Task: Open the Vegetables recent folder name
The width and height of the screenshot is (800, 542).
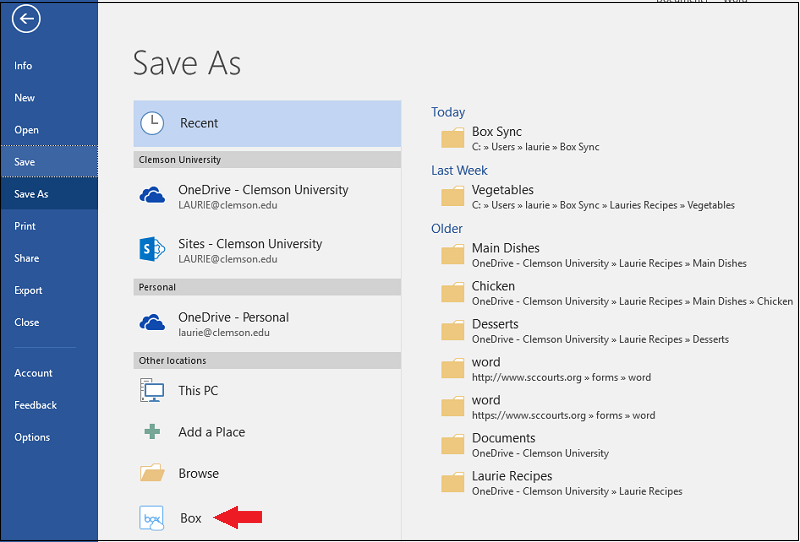Action: tap(503, 190)
